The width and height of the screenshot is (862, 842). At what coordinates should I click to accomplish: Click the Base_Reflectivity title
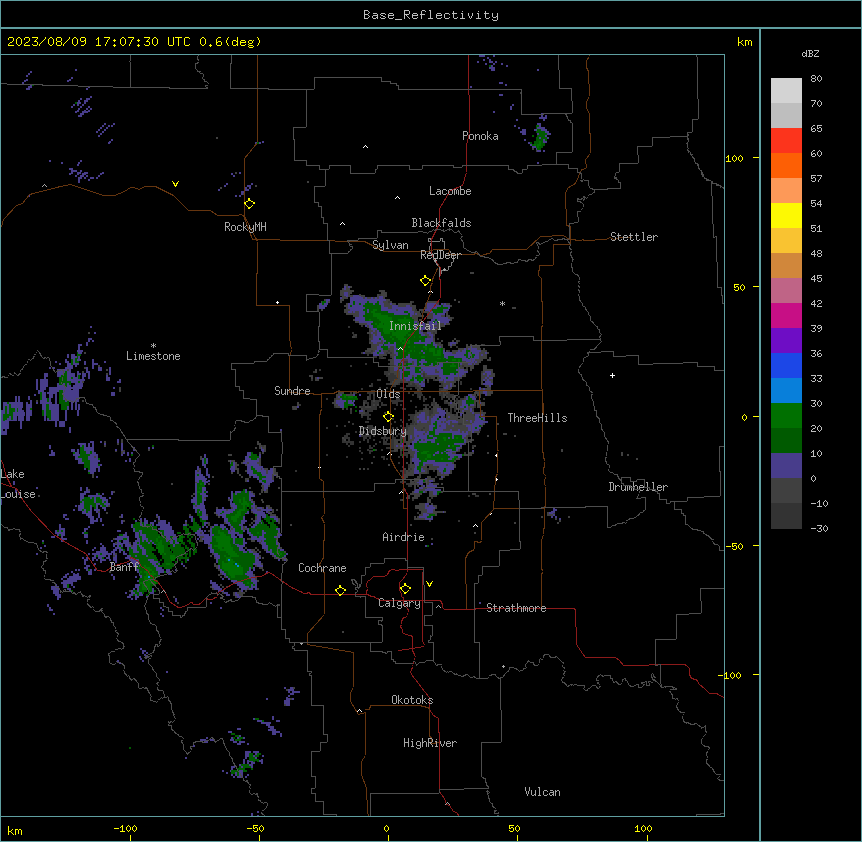(x=431, y=15)
